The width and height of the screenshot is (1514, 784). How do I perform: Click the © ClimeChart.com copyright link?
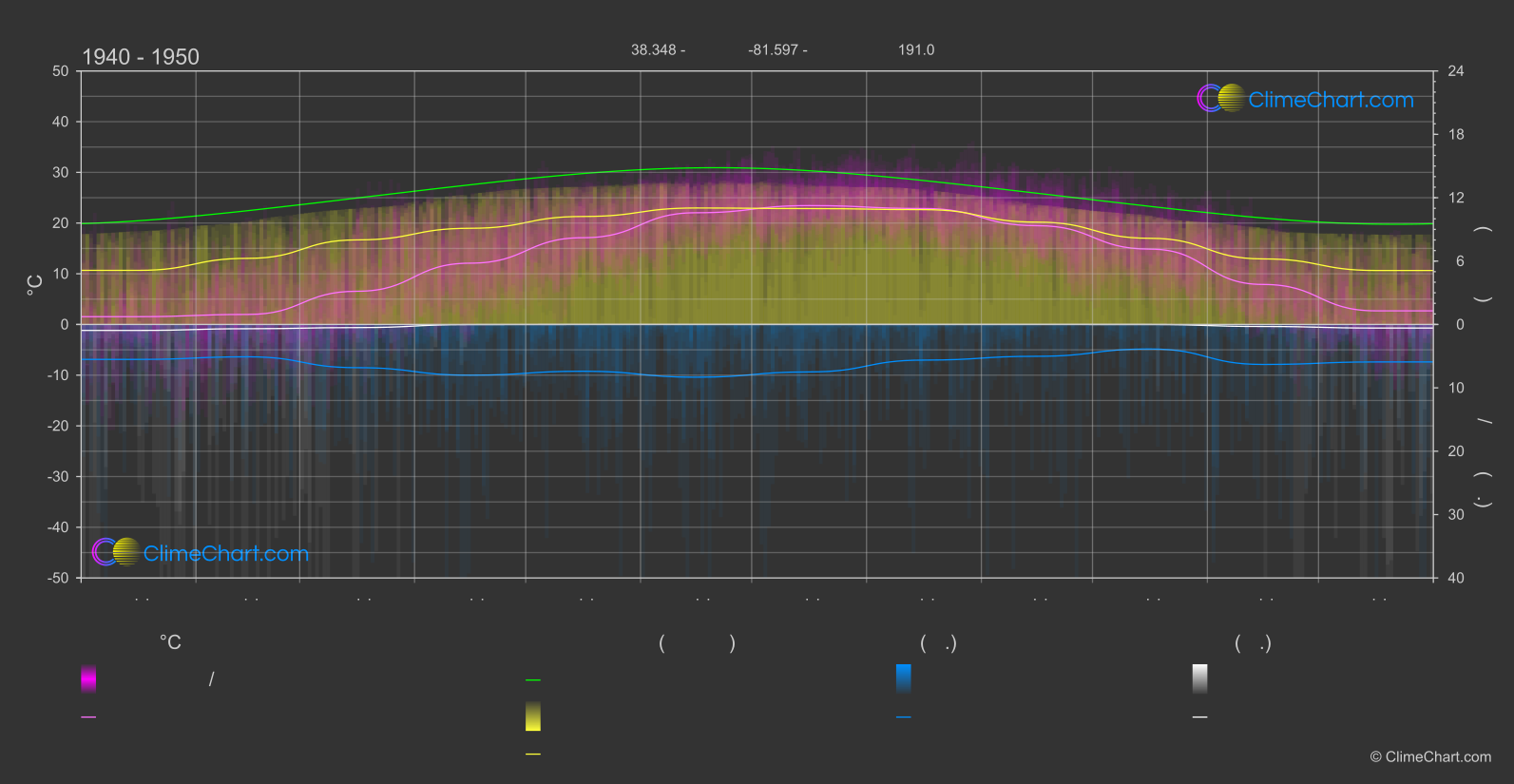(1430, 757)
